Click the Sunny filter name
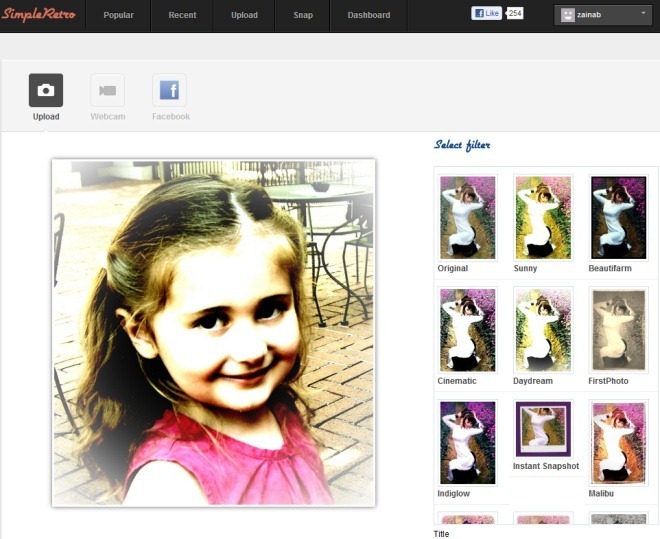The height and width of the screenshot is (539, 660). [525, 268]
